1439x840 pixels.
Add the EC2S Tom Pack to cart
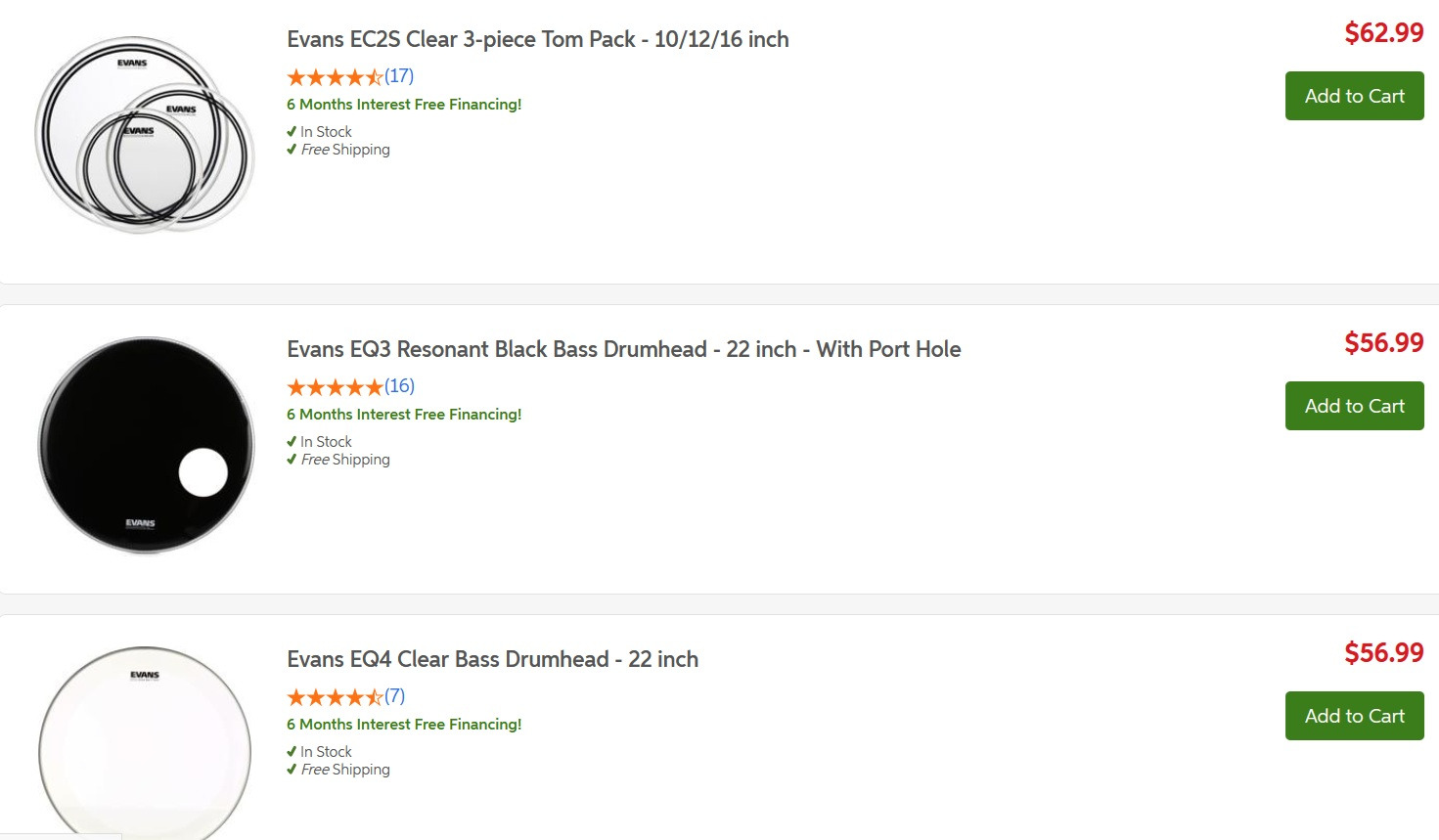1354,96
